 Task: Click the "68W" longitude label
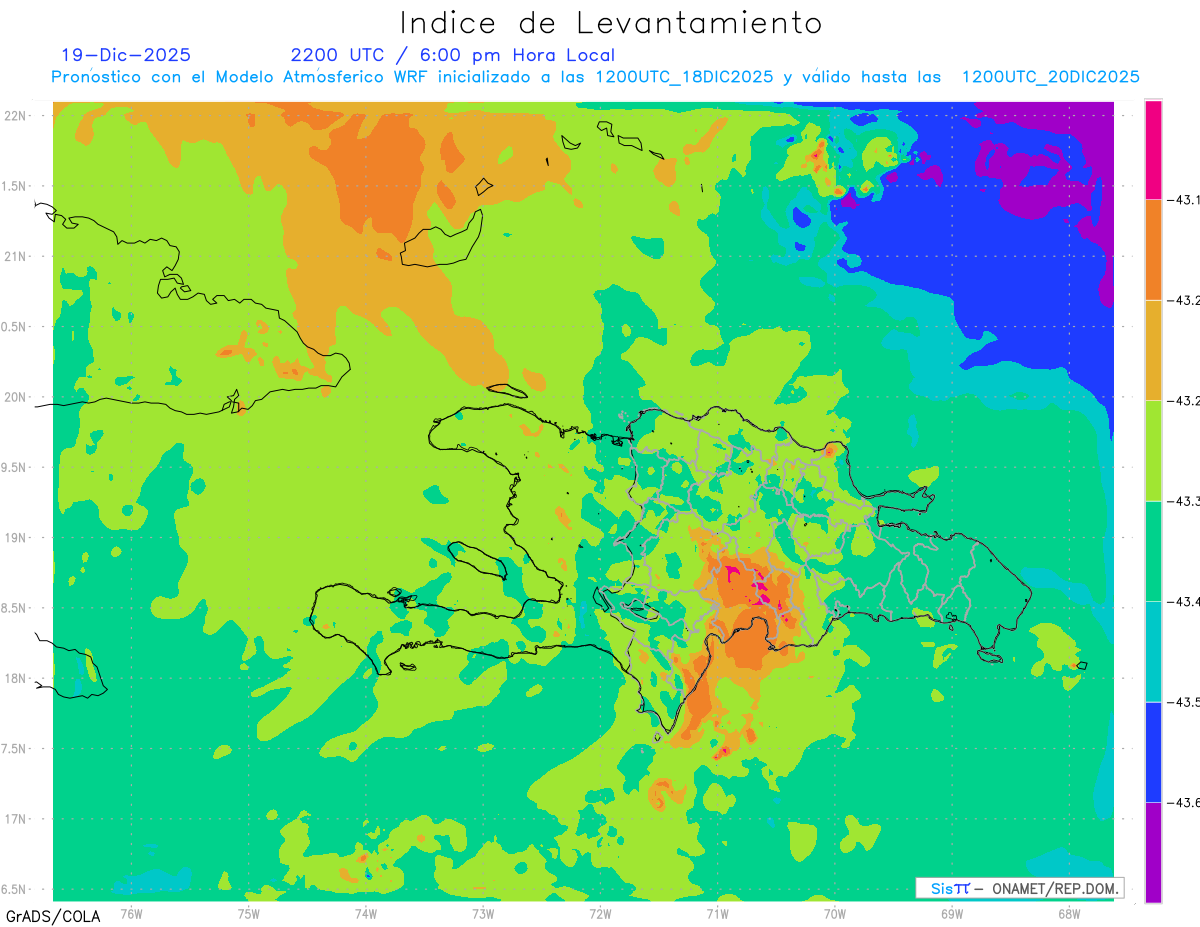[1069, 912]
